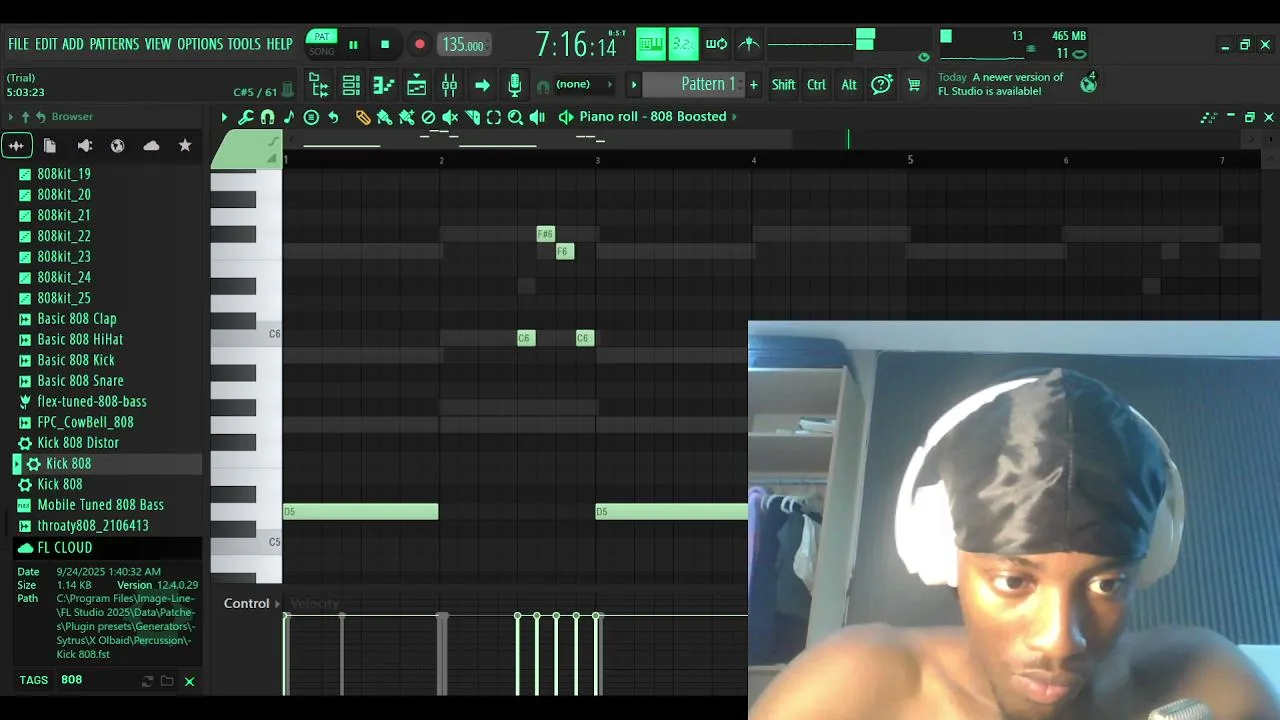Click the record button
Image resolution: width=1280 pixels, height=720 pixels.
coord(420,45)
